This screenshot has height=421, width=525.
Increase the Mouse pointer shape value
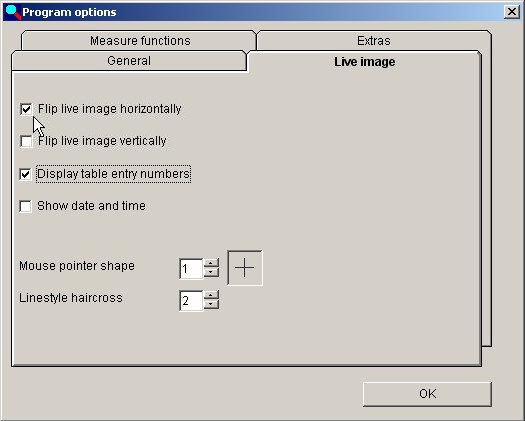click(x=211, y=263)
